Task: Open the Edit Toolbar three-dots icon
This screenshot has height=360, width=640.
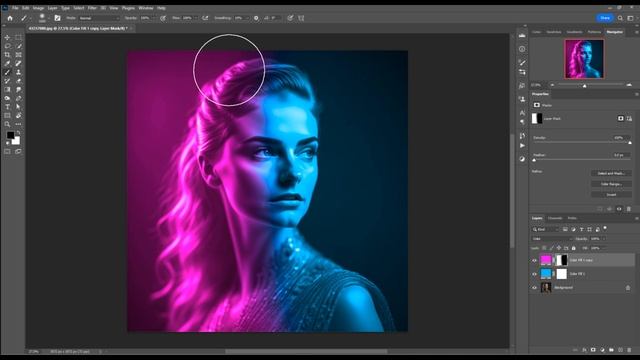Action: (18, 124)
